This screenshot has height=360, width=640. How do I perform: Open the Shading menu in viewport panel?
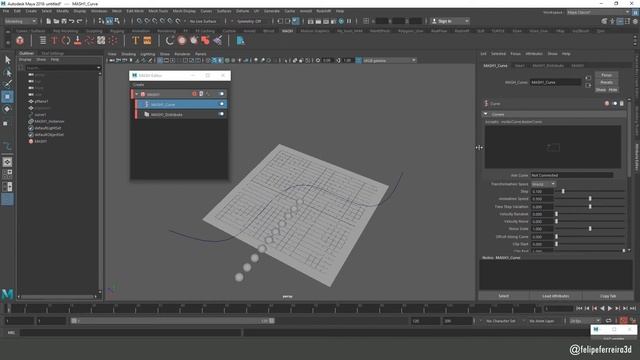point(128,54)
